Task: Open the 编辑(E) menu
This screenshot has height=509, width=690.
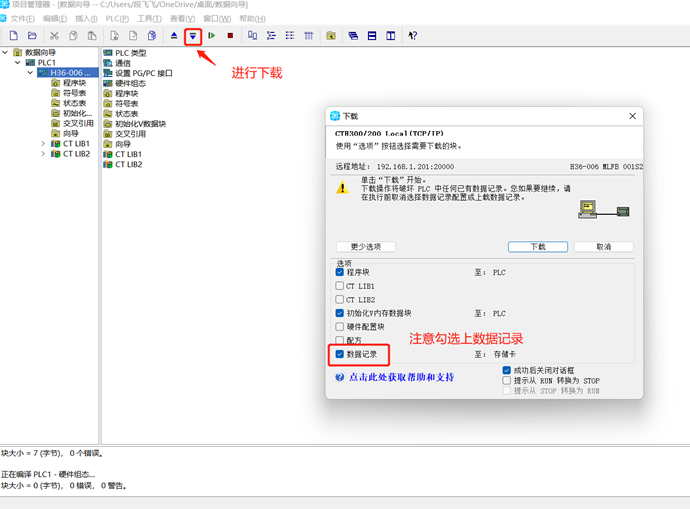Action: point(55,19)
